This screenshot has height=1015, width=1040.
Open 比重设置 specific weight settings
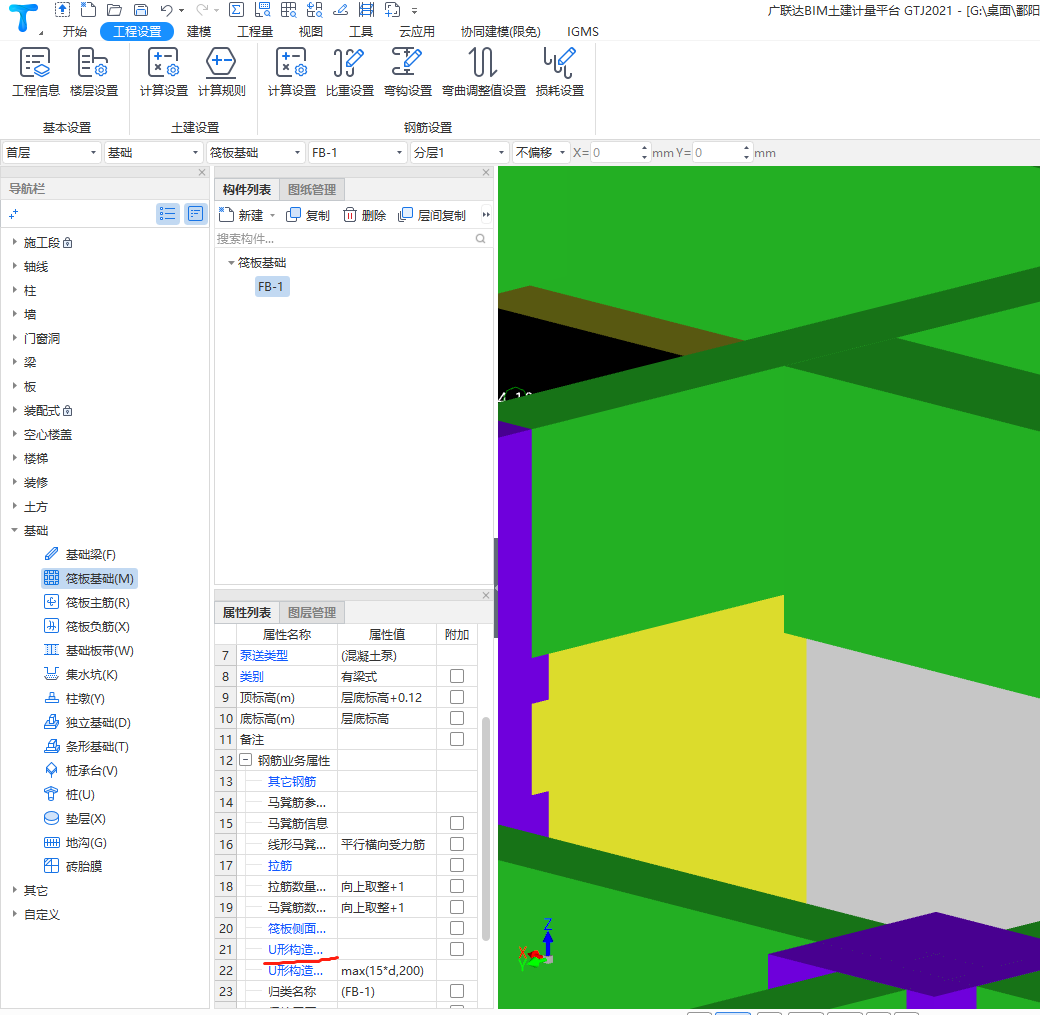click(x=350, y=72)
